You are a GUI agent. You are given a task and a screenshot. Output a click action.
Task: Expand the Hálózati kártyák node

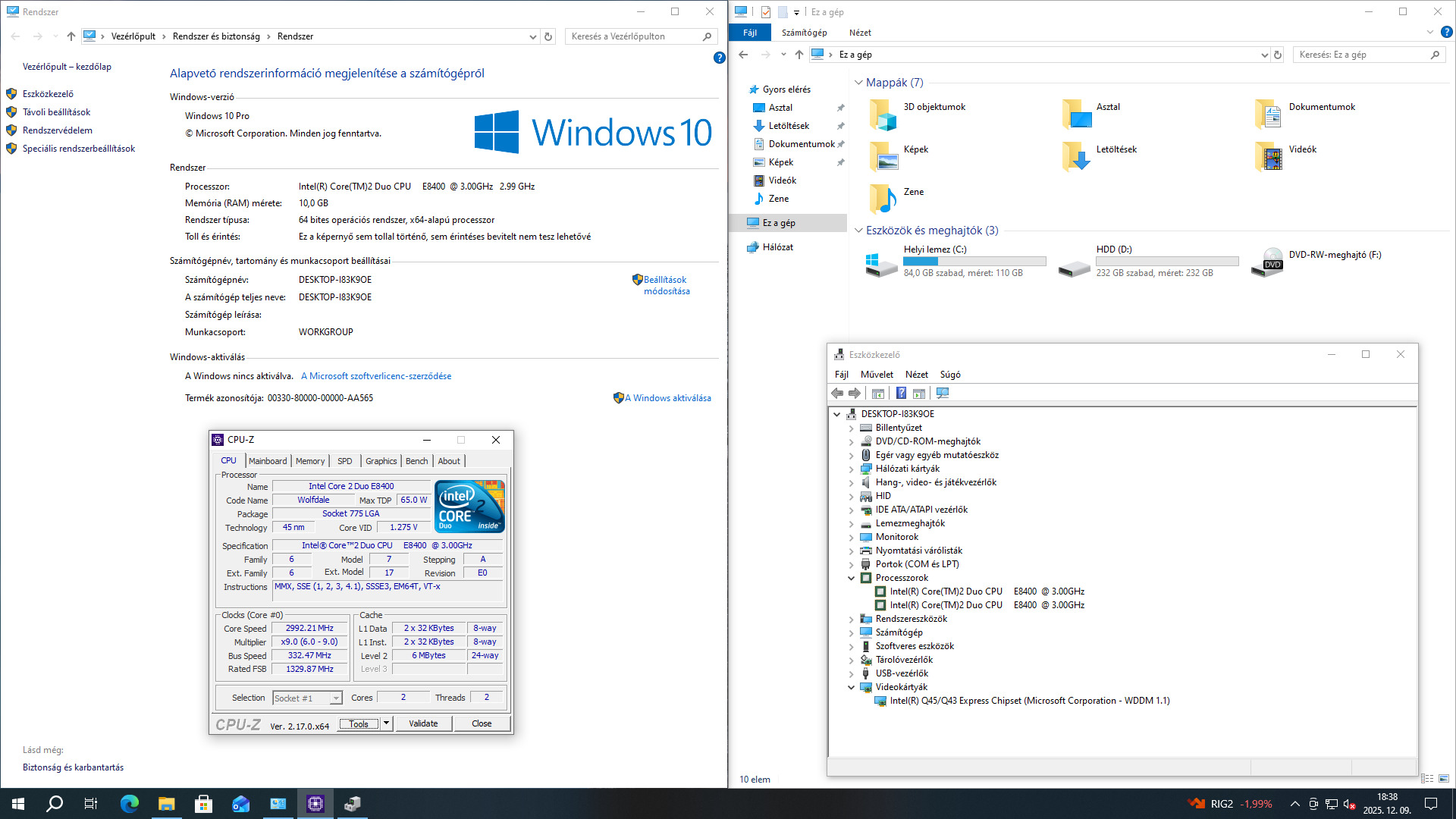[851, 469]
